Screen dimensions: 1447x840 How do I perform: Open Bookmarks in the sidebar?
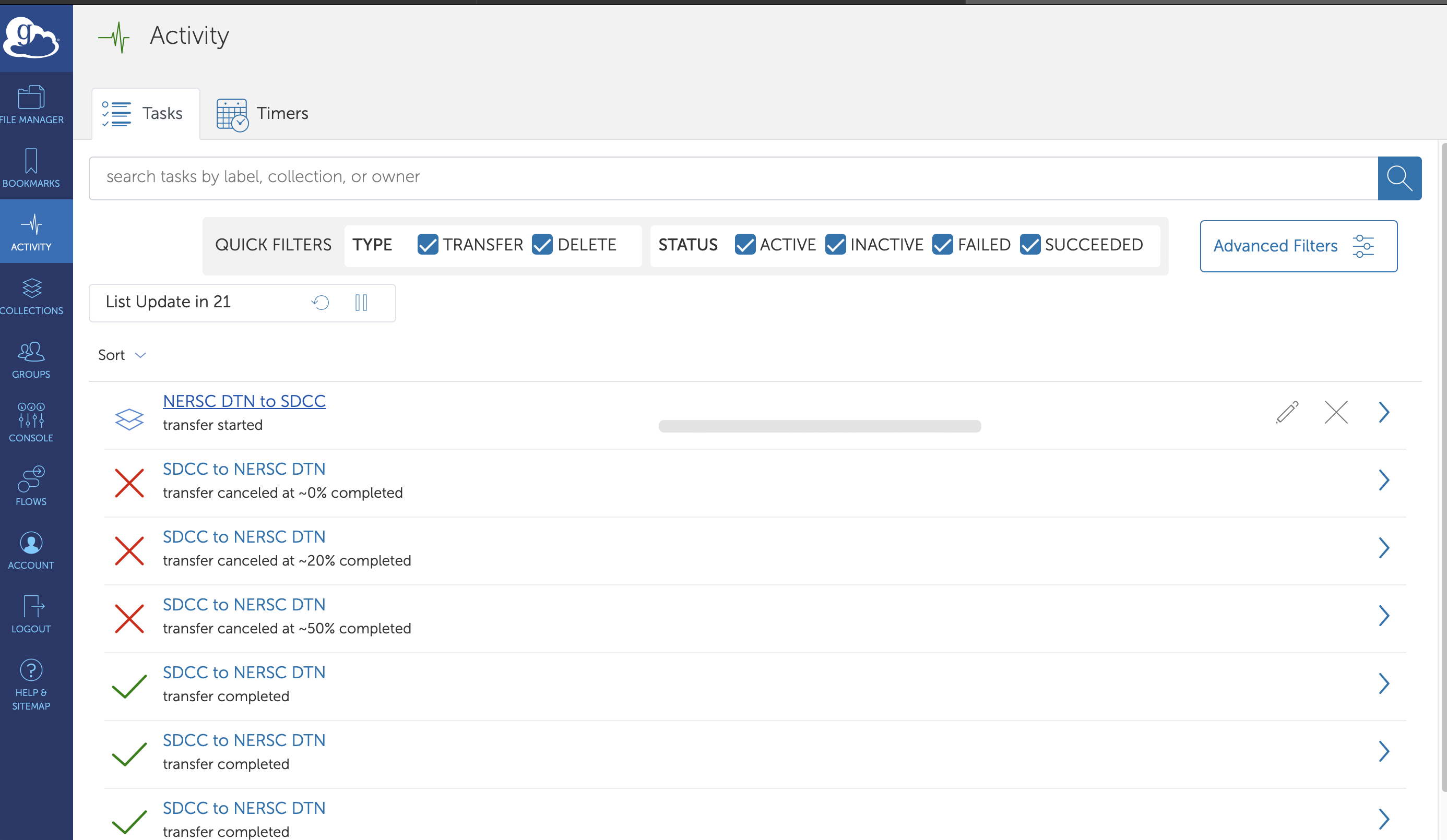click(x=31, y=168)
